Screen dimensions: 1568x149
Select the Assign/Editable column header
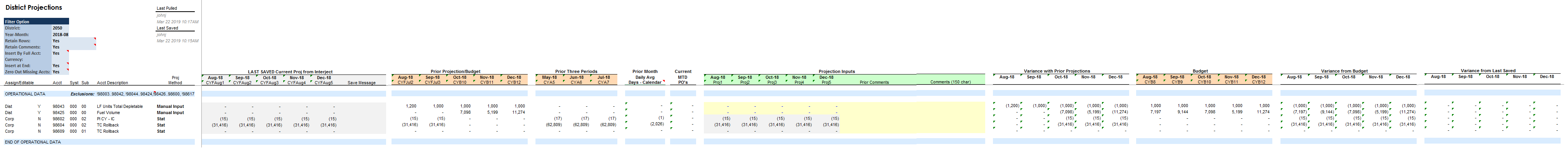pyautogui.click(x=19, y=83)
